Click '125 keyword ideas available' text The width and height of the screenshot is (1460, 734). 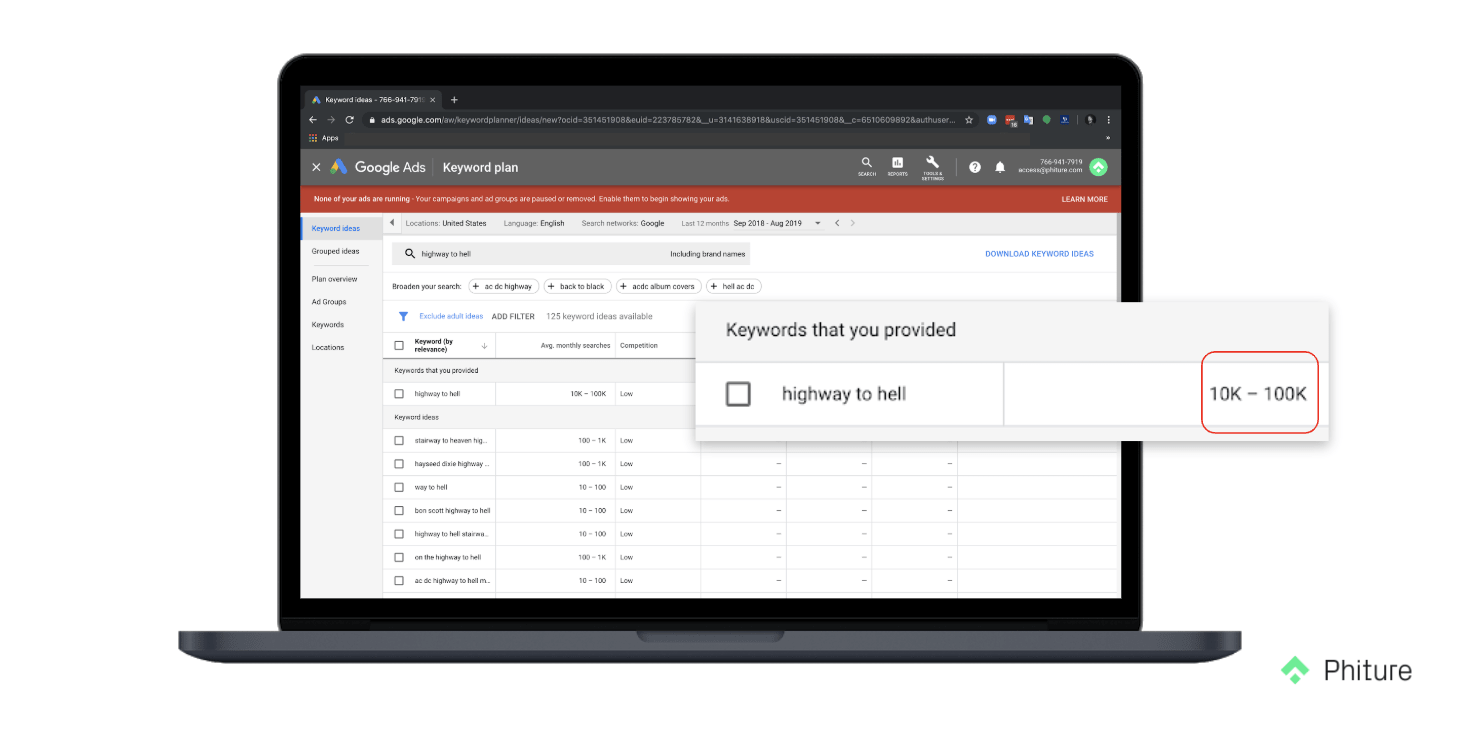599,316
